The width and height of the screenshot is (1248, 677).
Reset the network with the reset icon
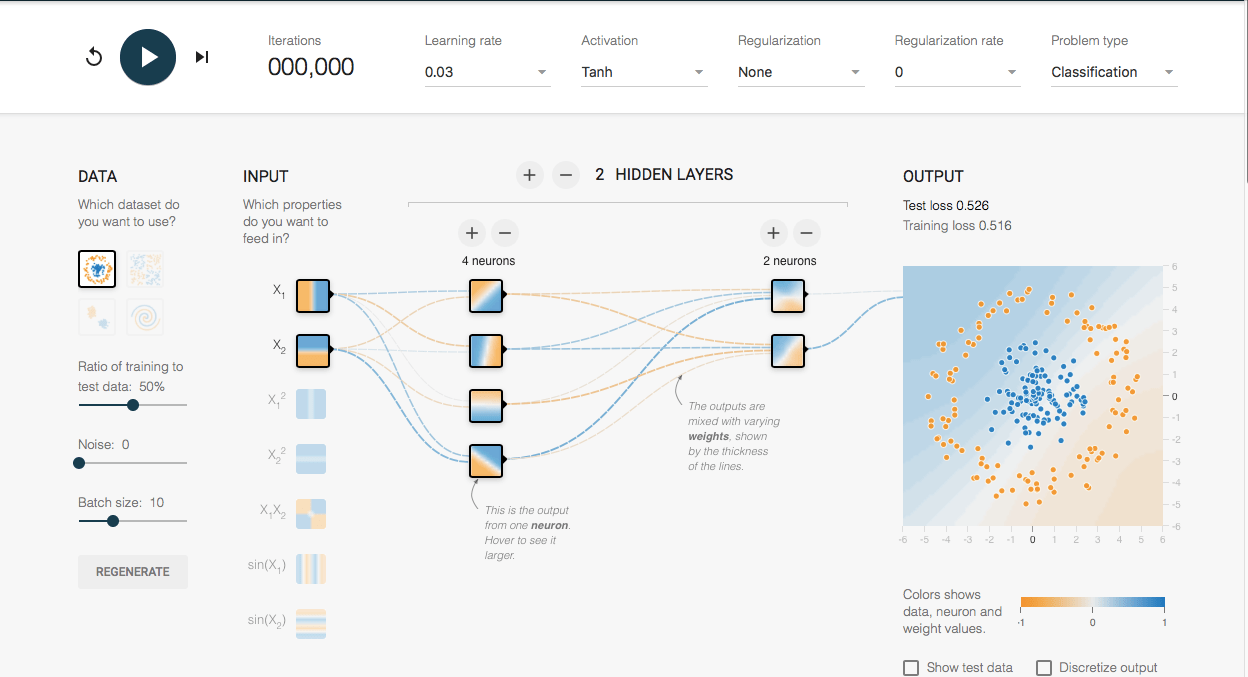tap(94, 57)
